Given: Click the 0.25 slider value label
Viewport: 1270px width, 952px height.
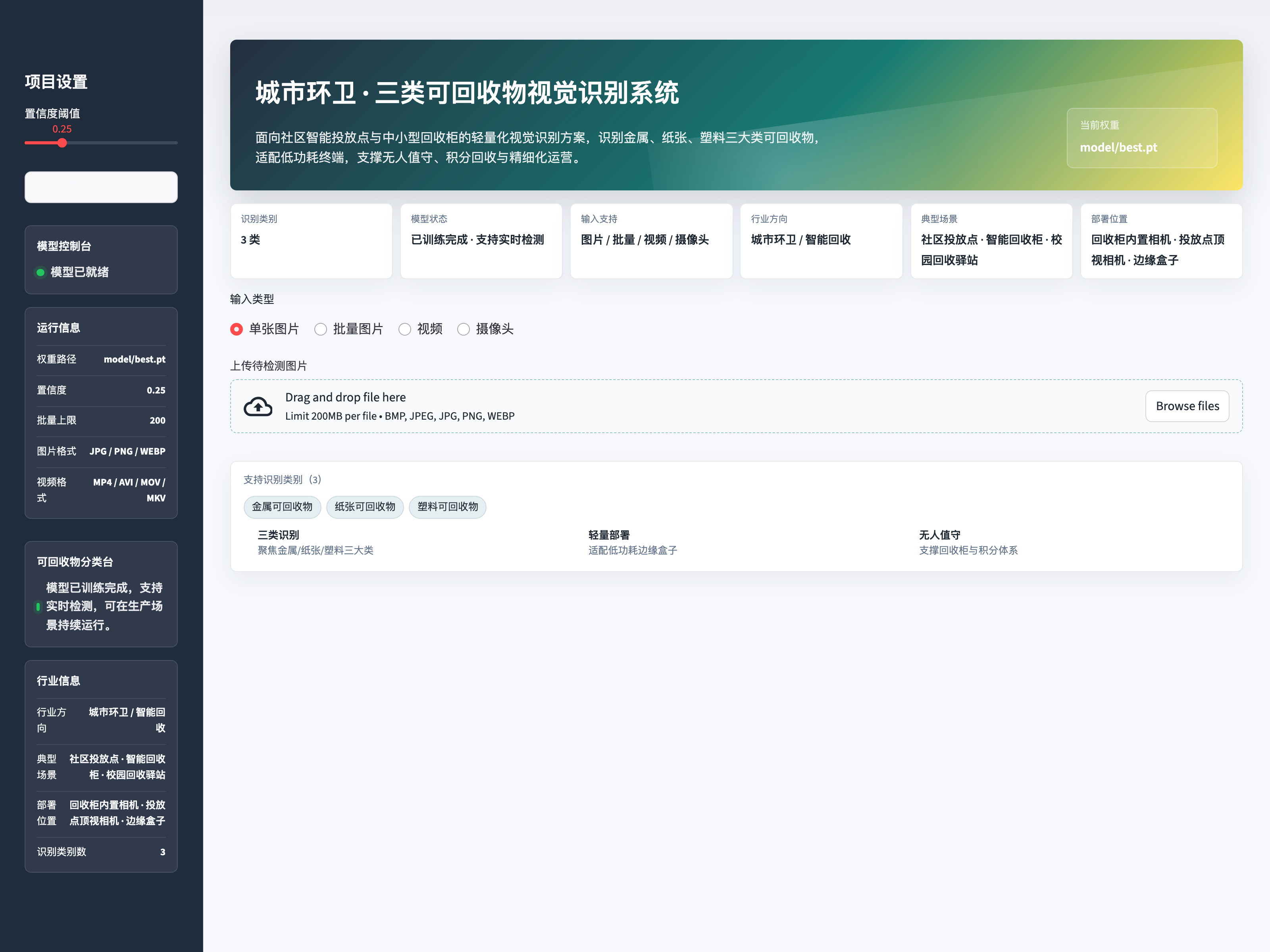Looking at the screenshot, I should coord(62,129).
